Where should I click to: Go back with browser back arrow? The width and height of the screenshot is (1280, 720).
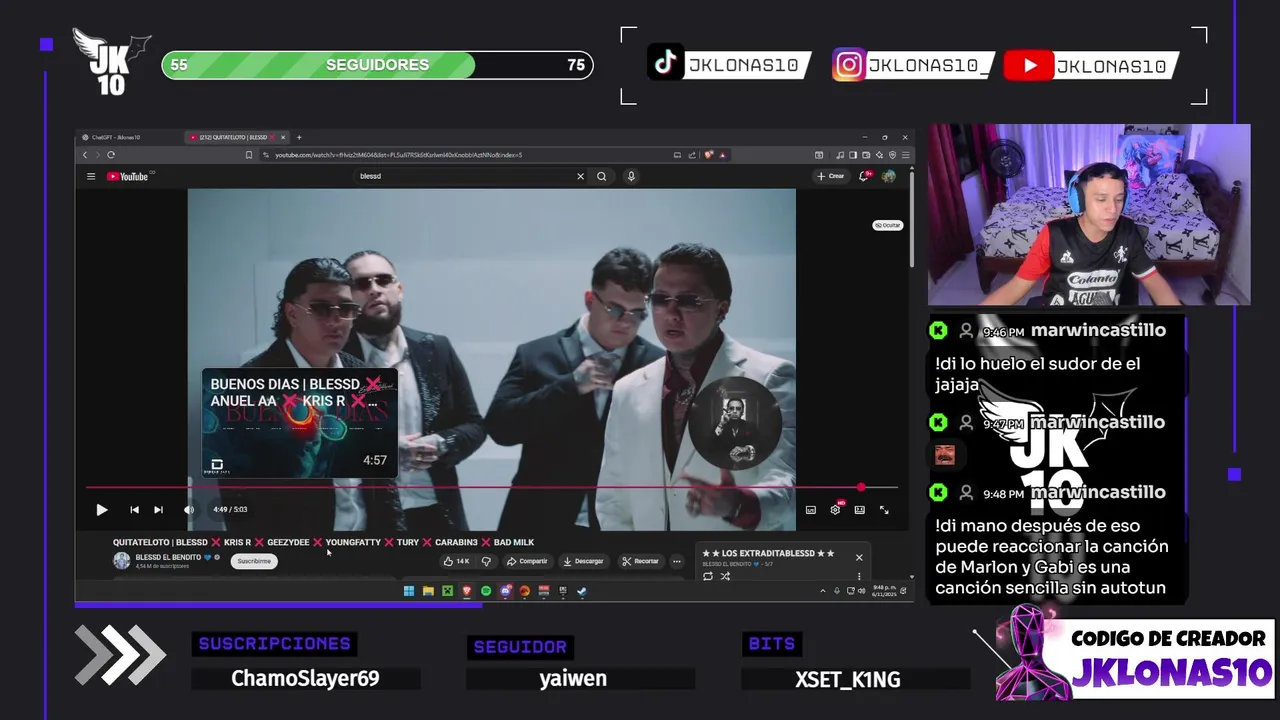85,155
